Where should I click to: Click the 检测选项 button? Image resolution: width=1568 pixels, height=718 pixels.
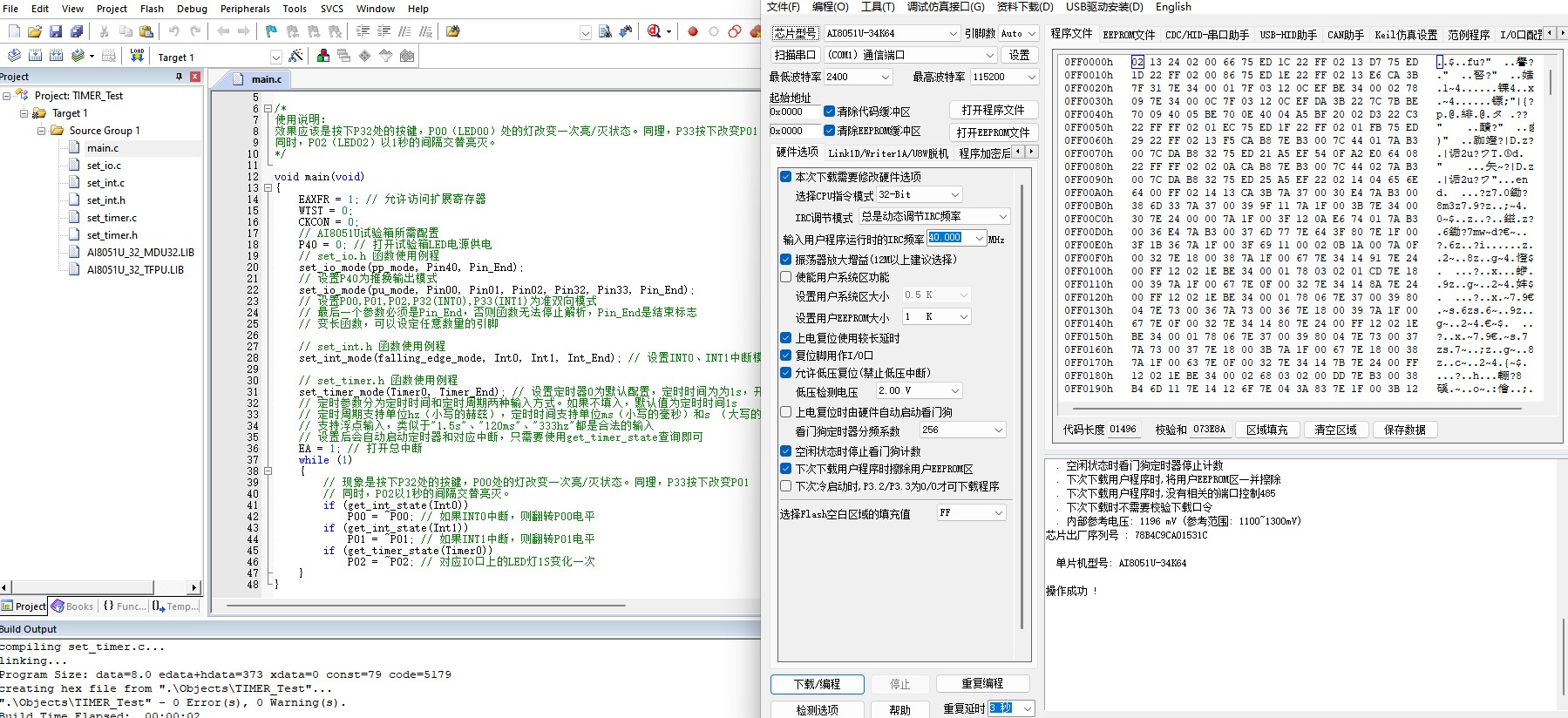coord(817,709)
